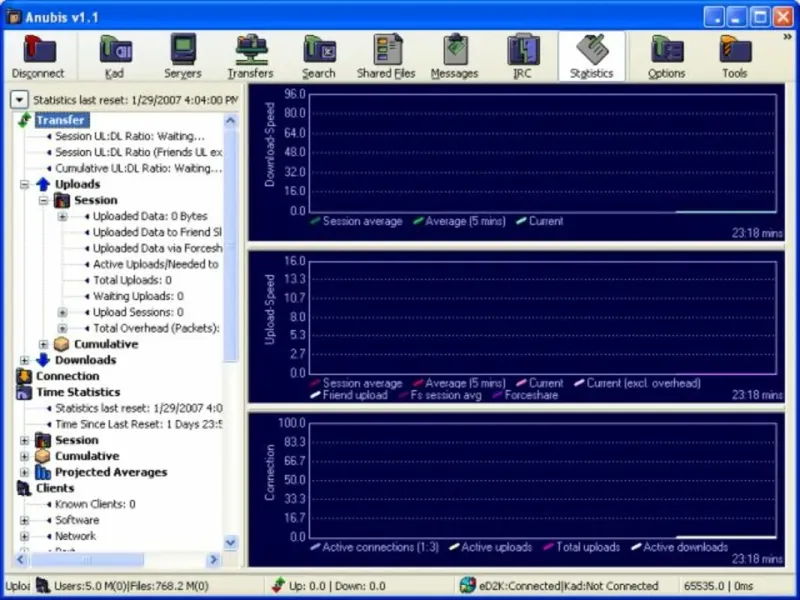
Task: Open the Tools toolbar button
Action: (734, 56)
